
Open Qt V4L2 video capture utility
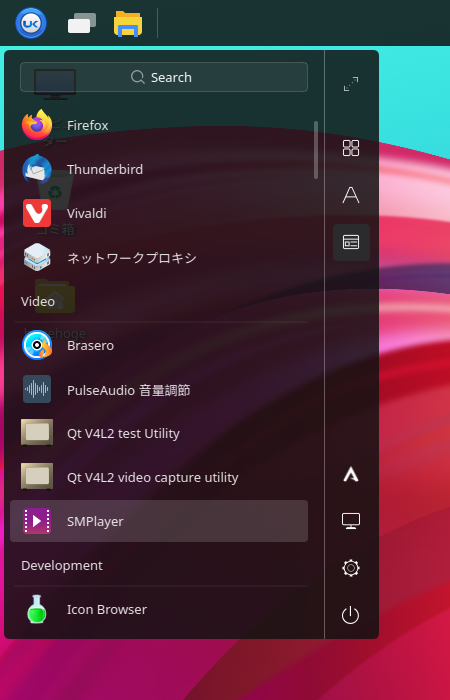[x=159, y=478]
